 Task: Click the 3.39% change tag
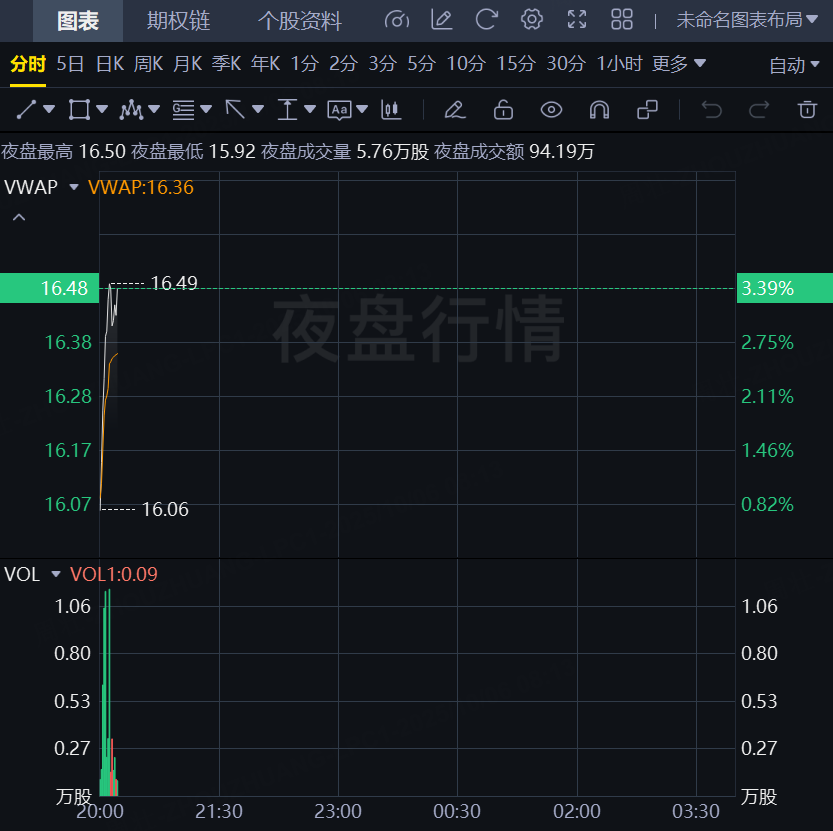tap(785, 288)
